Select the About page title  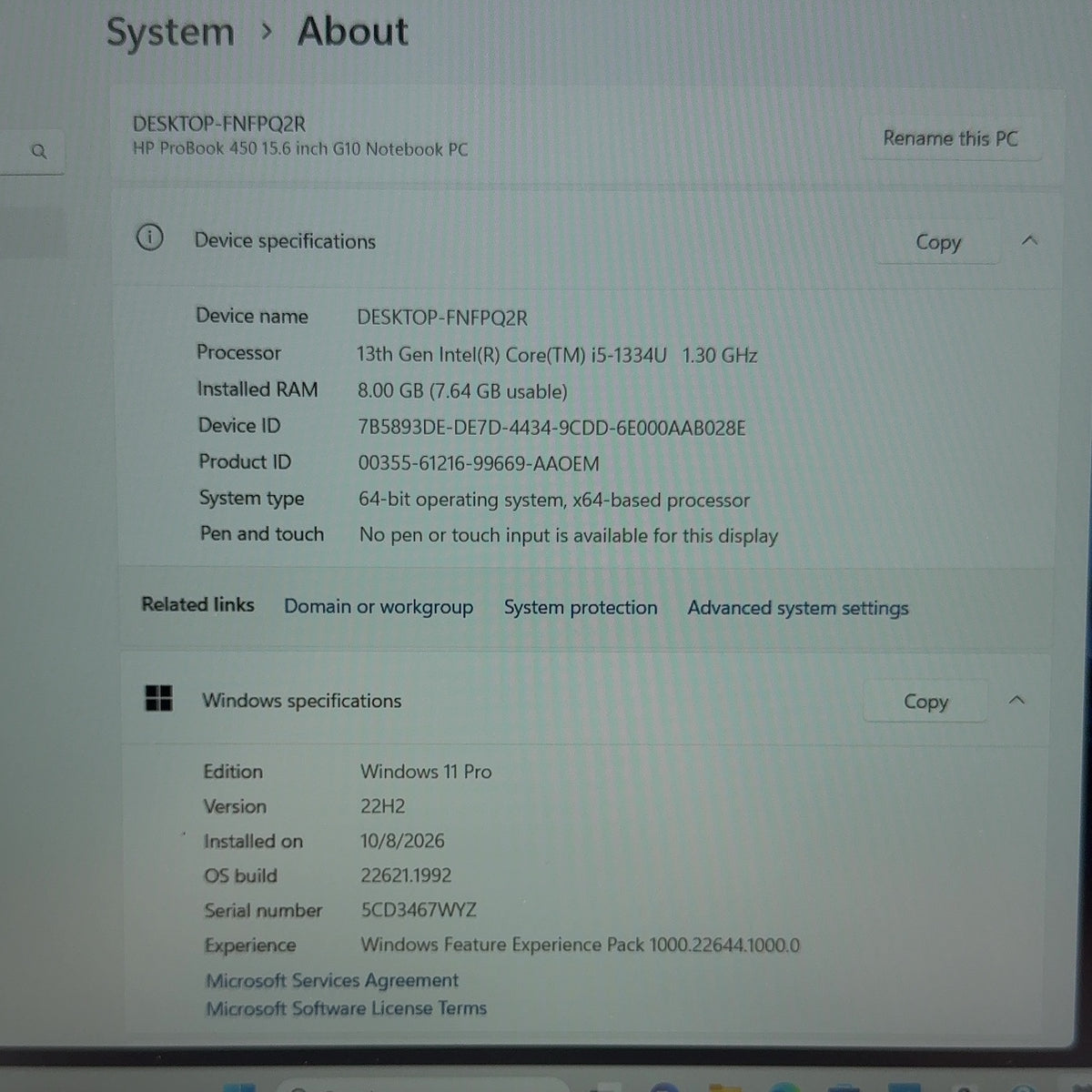353,32
